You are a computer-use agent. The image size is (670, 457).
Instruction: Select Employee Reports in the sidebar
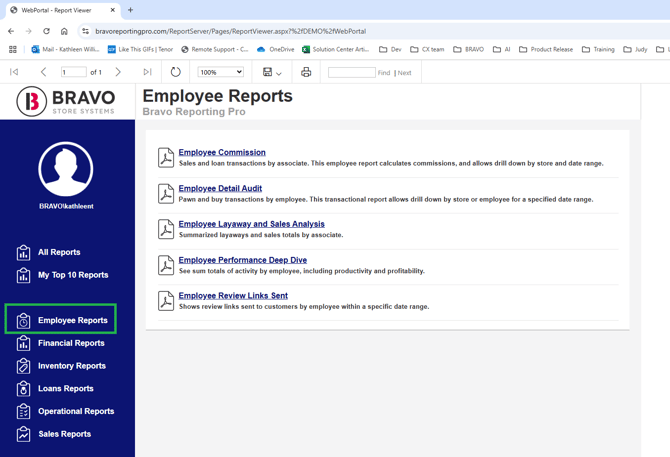[73, 320]
